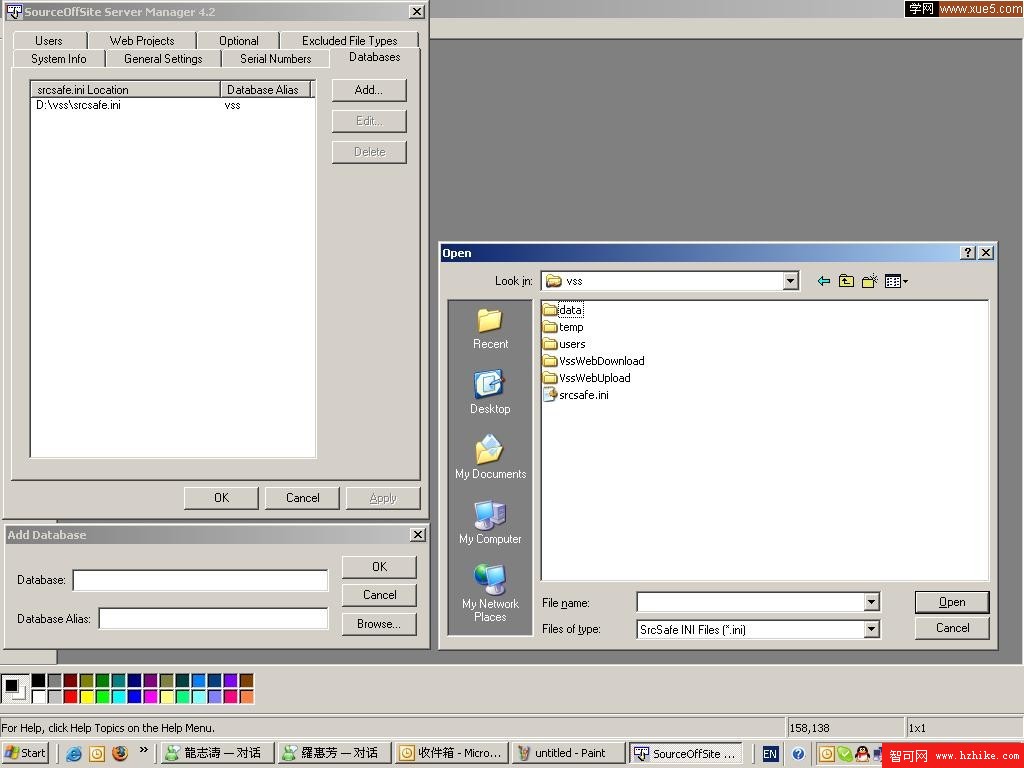Pick the black color swatch in the palette

39,681
